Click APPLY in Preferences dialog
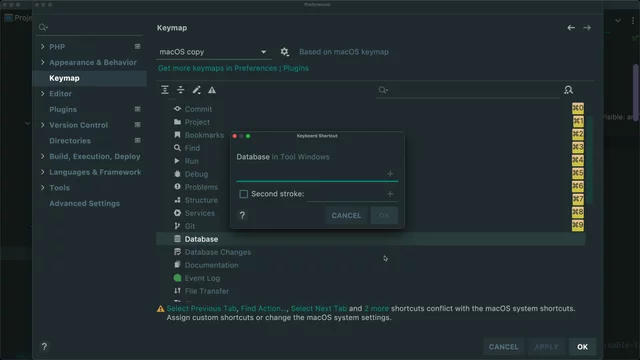The image size is (640, 360). pos(546,347)
